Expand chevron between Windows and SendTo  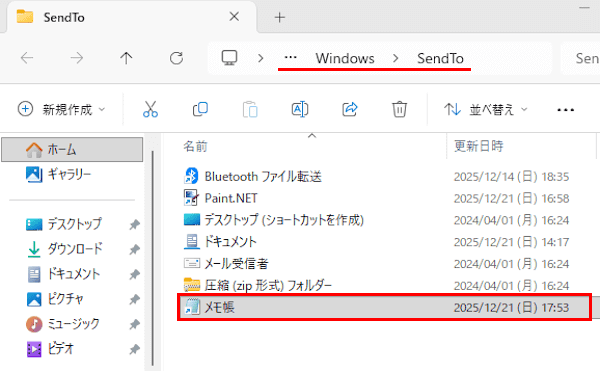pyautogui.click(x=396, y=58)
